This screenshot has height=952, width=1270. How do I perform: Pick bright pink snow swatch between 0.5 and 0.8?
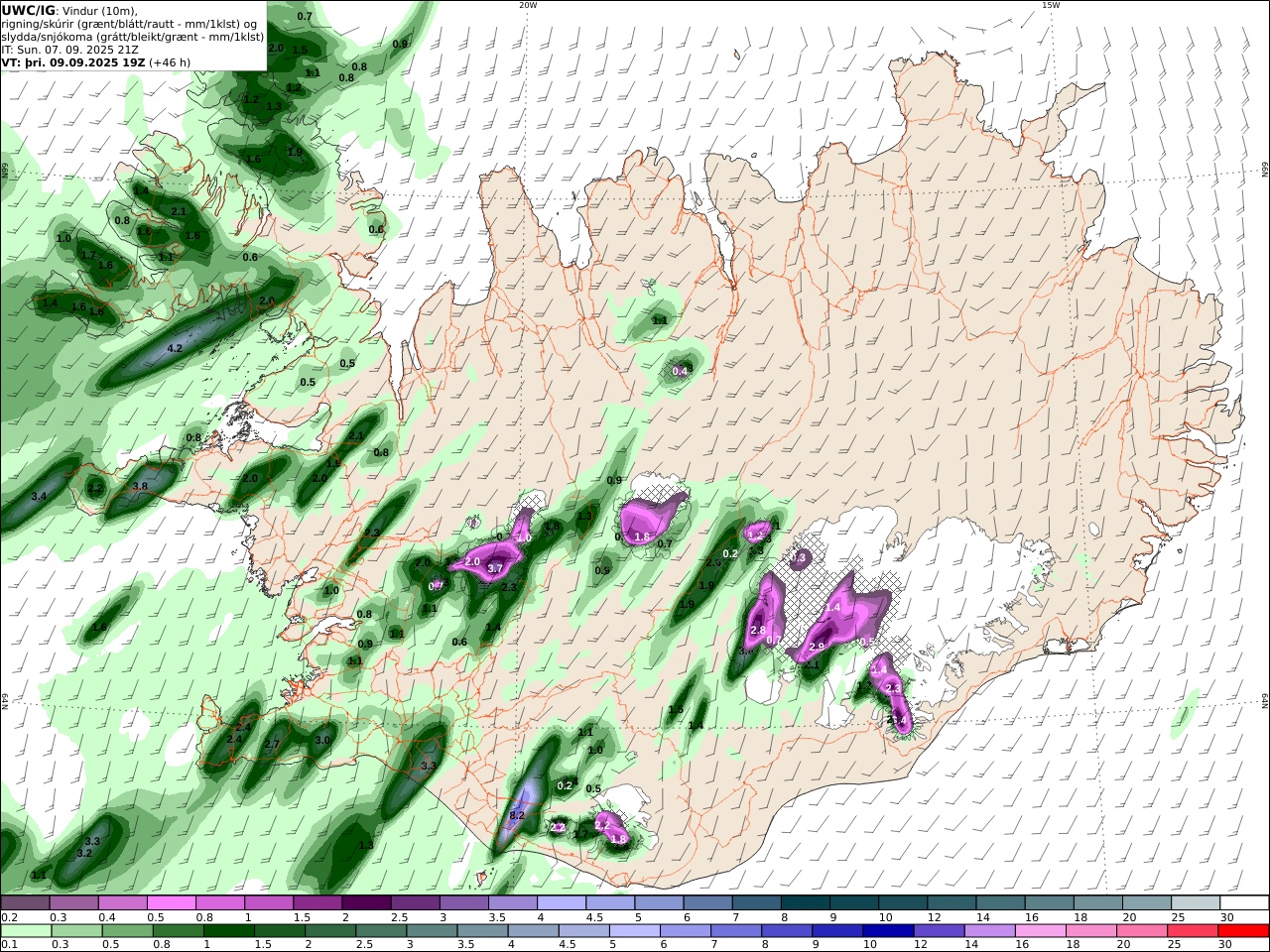171,903
